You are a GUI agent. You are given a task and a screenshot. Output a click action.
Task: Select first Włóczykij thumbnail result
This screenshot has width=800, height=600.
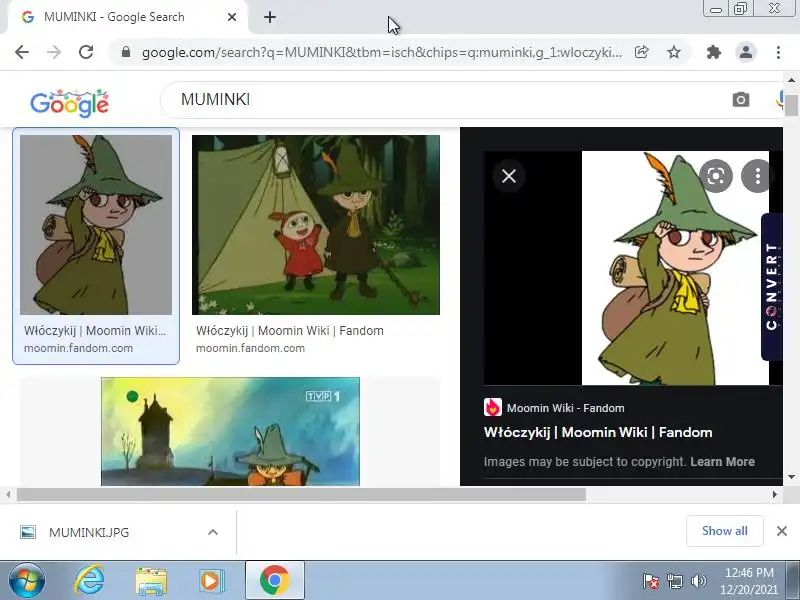96,224
